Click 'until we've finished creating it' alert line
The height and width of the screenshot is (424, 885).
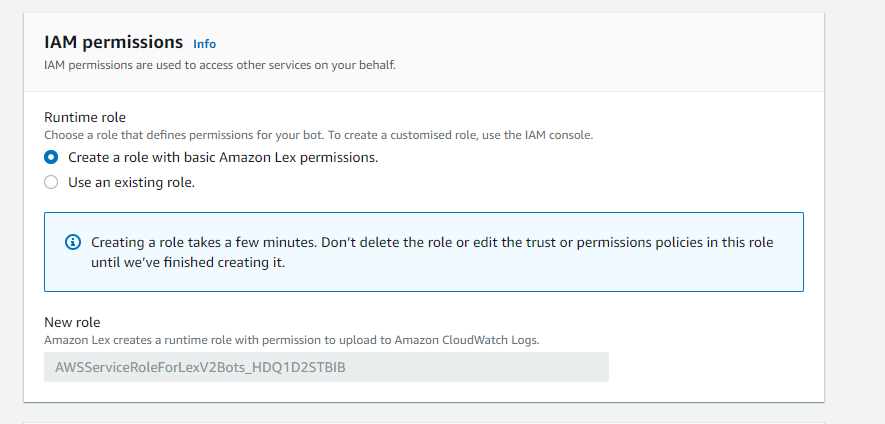click(188, 262)
